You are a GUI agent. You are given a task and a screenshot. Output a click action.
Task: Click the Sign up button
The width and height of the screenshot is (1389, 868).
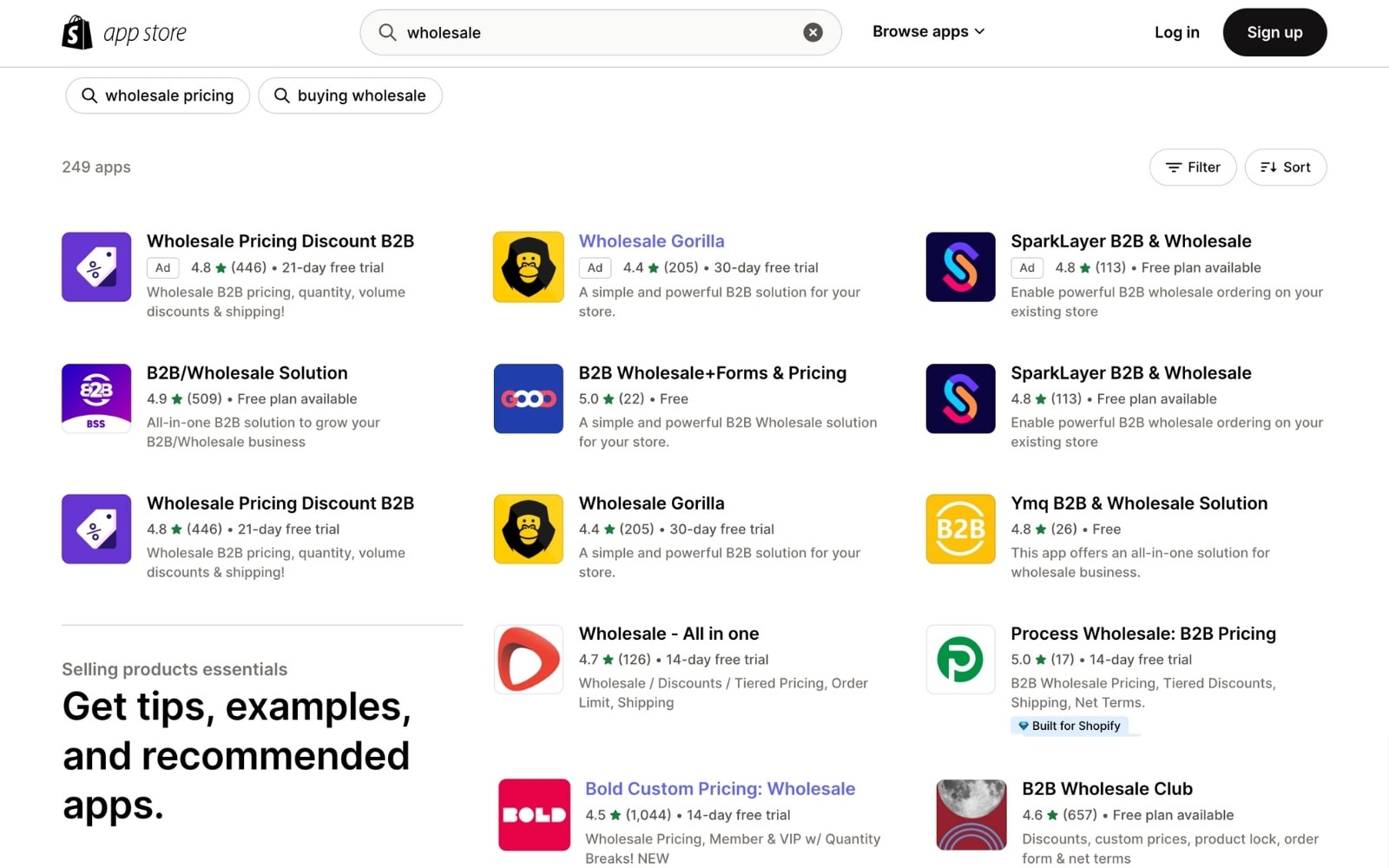coord(1274,32)
